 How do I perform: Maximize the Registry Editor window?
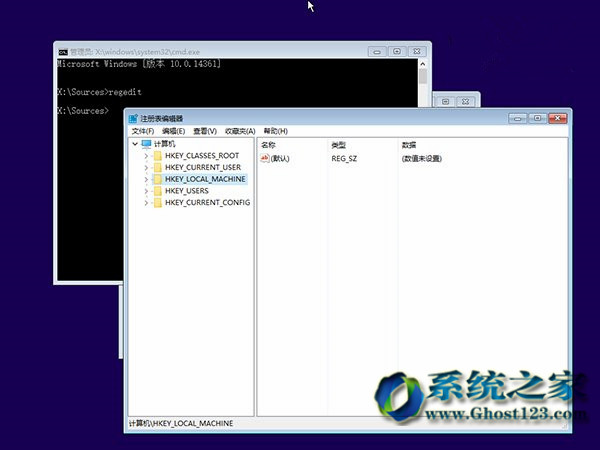537,118
